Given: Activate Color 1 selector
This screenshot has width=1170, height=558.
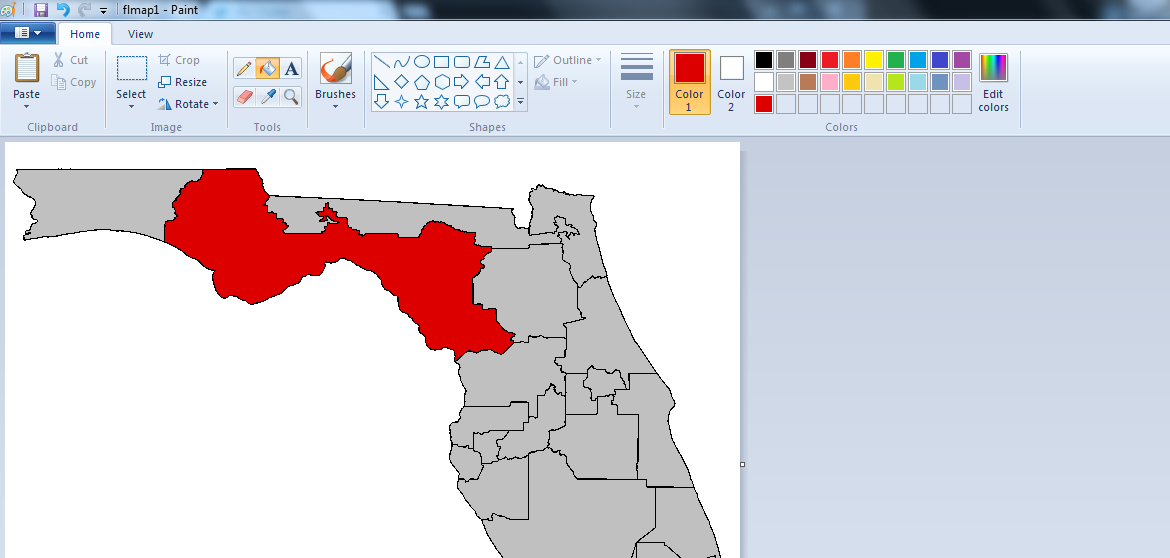Looking at the screenshot, I should (689, 82).
